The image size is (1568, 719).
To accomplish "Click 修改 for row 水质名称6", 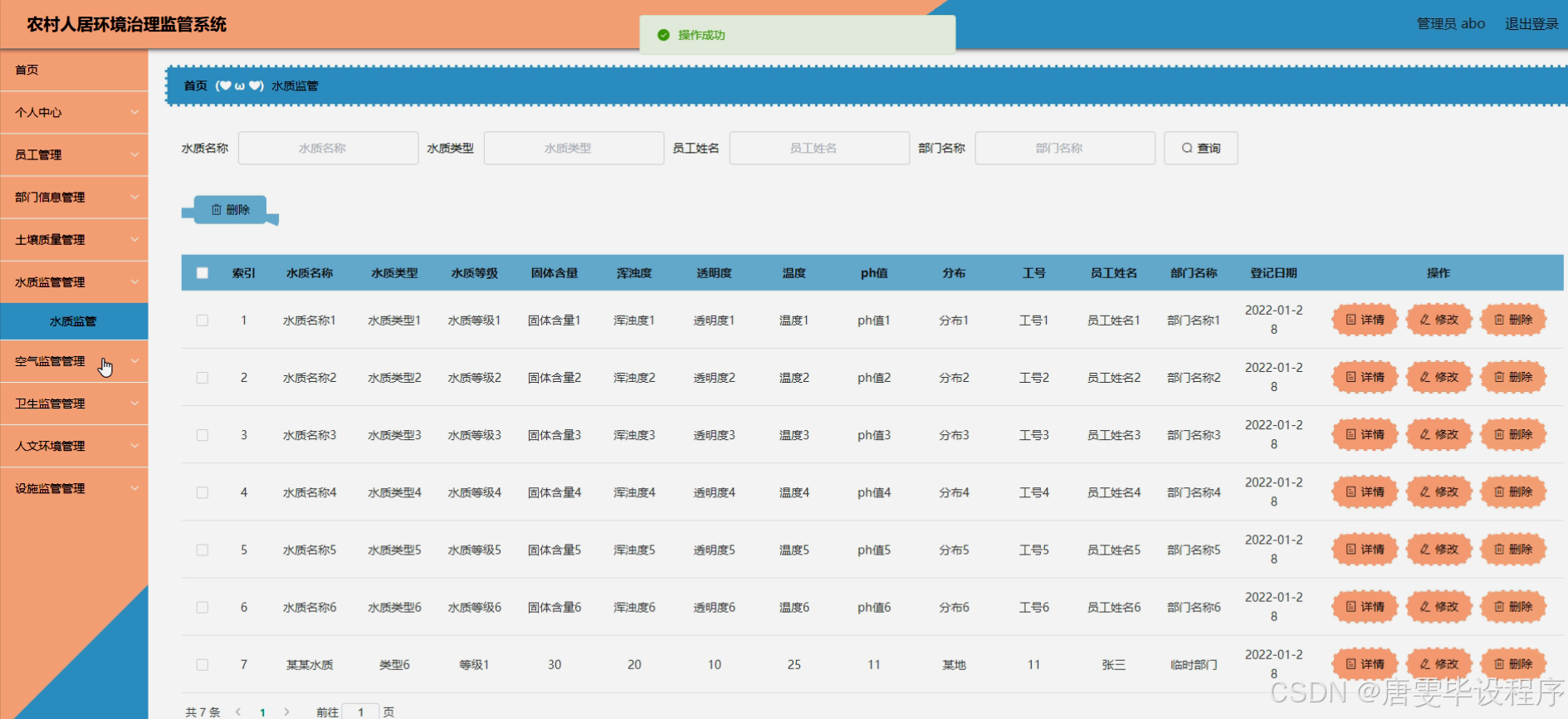I will point(1439,606).
